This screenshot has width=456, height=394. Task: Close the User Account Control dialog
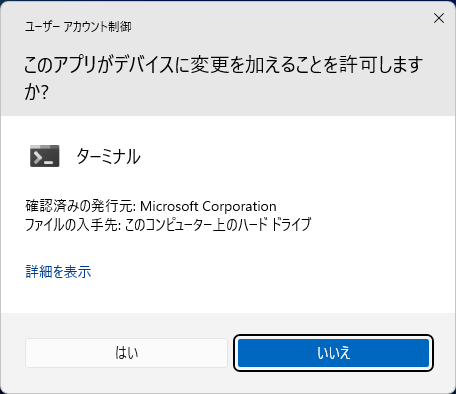tap(439, 18)
